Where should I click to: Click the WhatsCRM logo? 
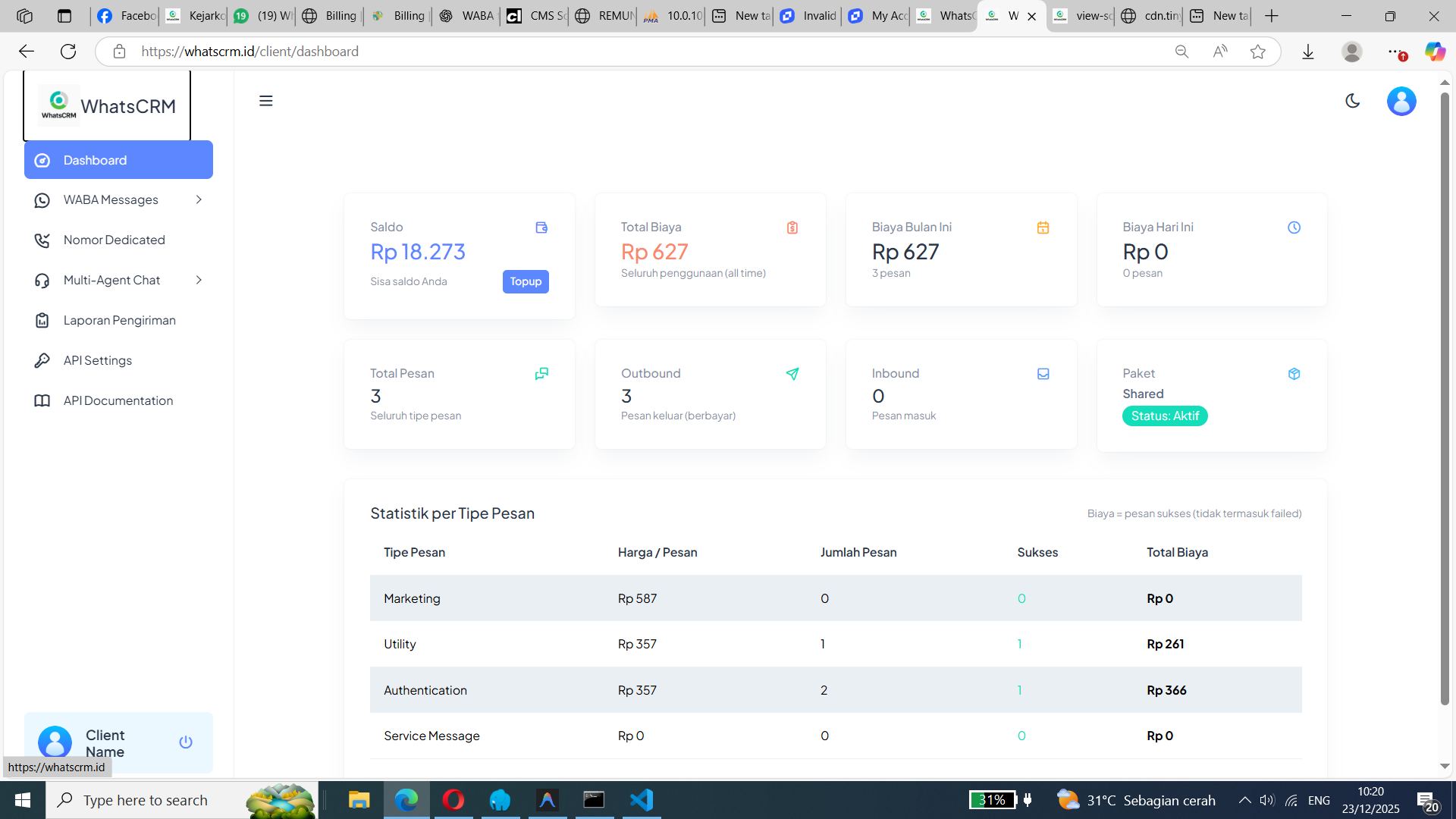coord(107,106)
